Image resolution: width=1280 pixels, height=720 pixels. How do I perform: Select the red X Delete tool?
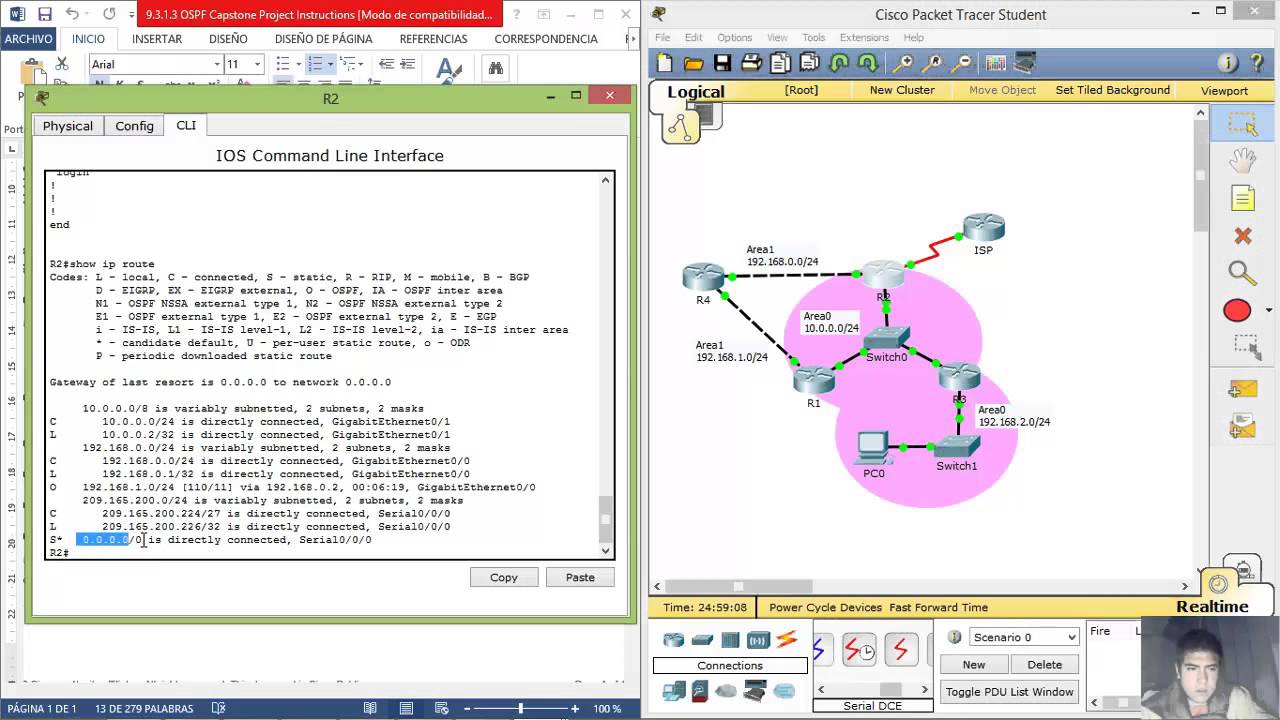tap(1243, 236)
